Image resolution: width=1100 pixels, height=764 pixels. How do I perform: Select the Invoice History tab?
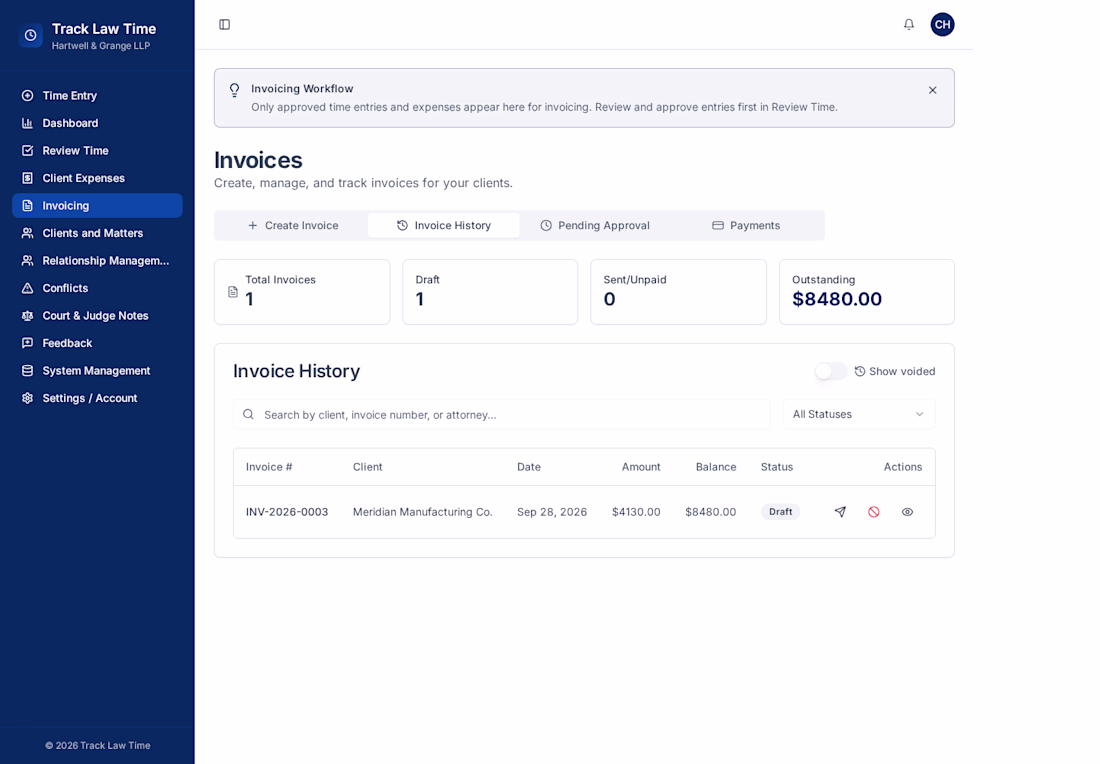point(443,225)
